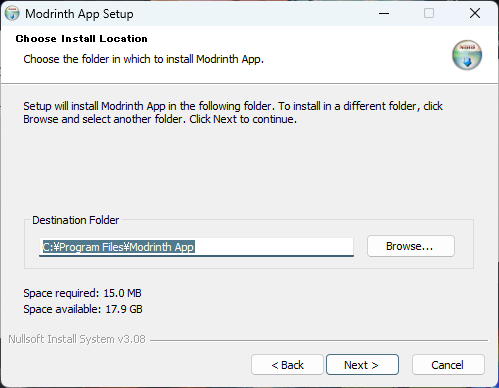Click the Nullsoft Install System v3.08 label
This screenshot has height=388, width=499.
click(77, 339)
